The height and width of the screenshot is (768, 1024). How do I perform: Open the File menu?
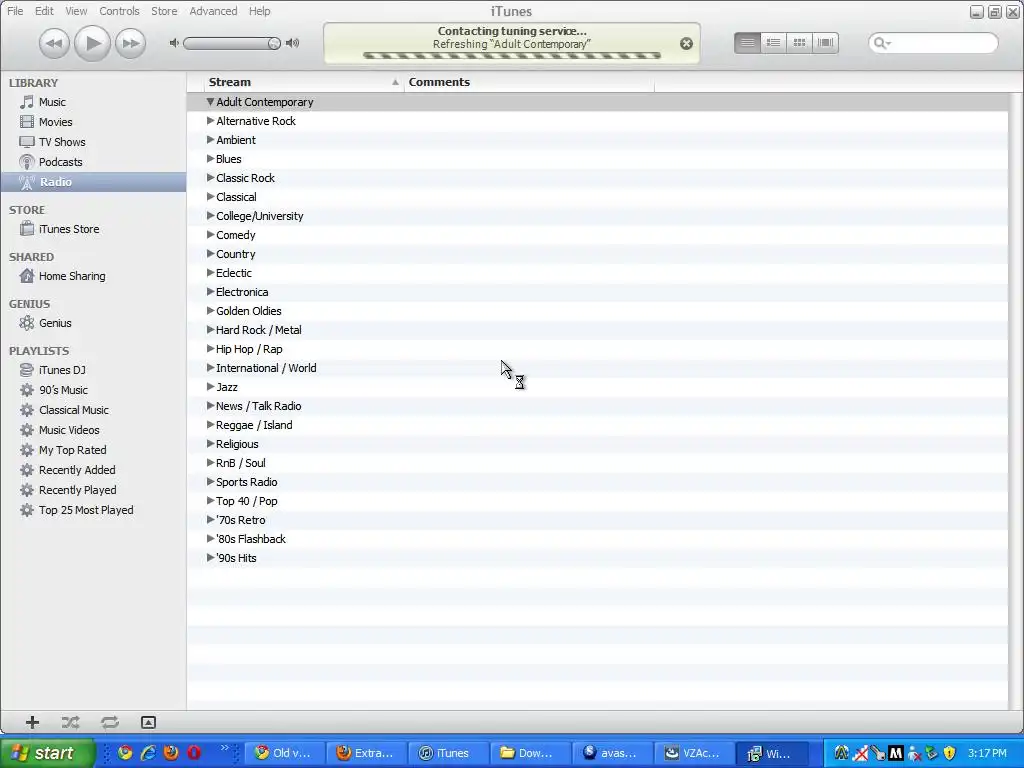[x=15, y=11]
